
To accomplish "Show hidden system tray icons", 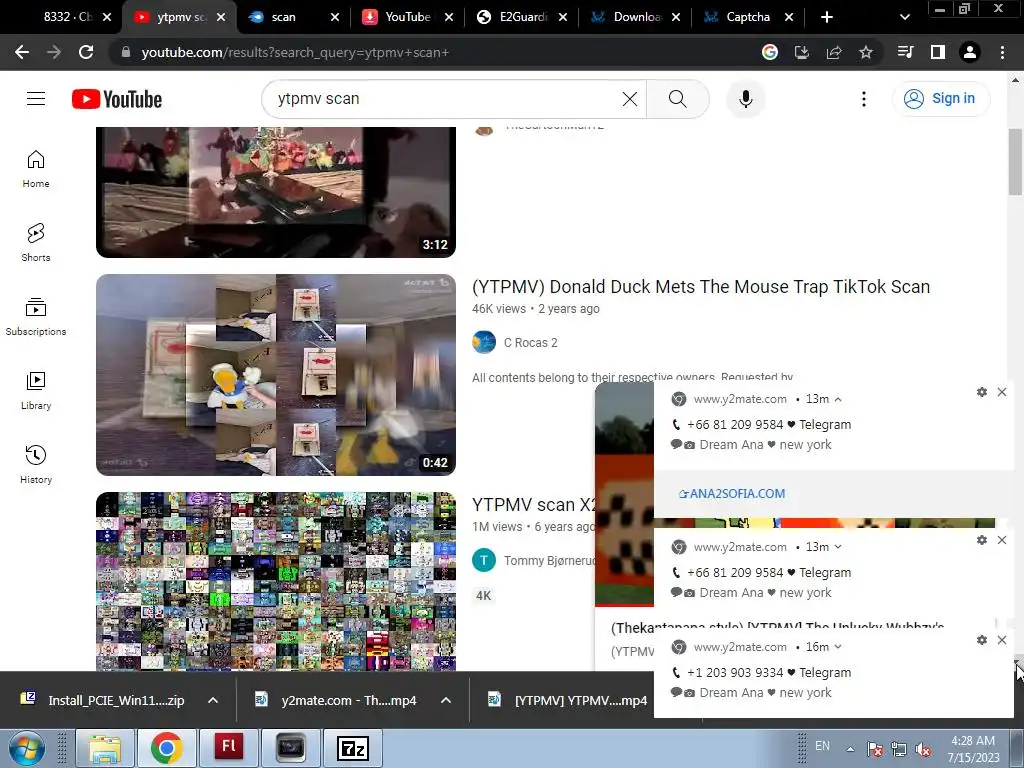I will (x=850, y=749).
